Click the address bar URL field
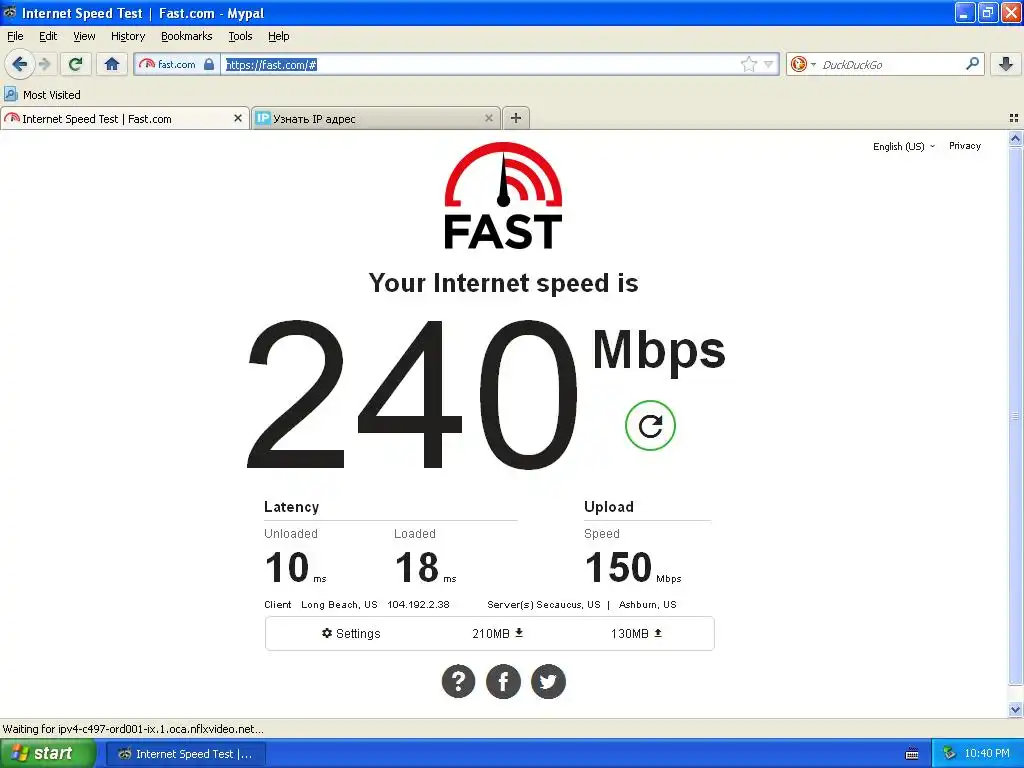The image size is (1024, 768). click(480, 64)
